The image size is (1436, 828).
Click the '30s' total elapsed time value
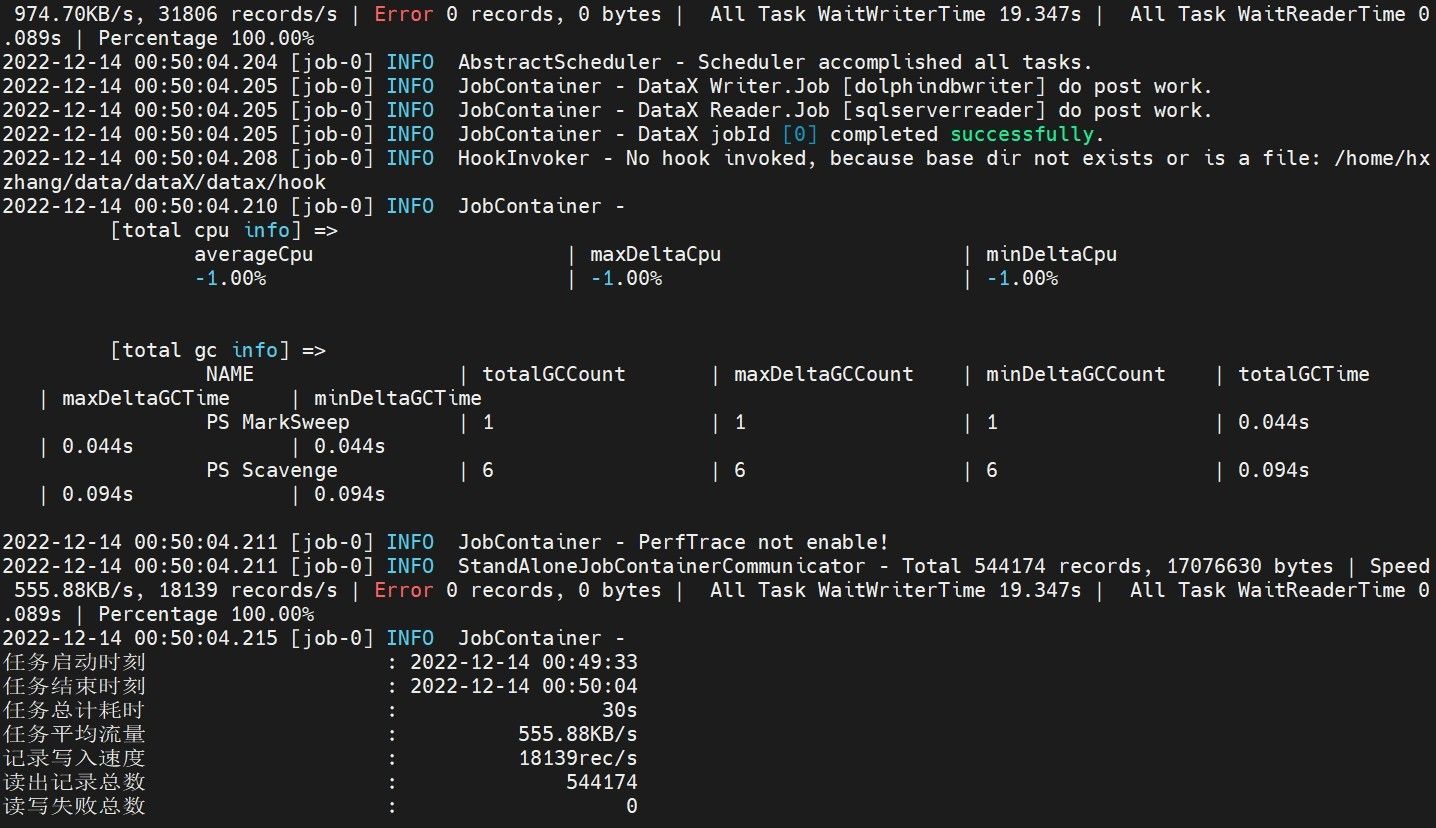click(x=619, y=710)
